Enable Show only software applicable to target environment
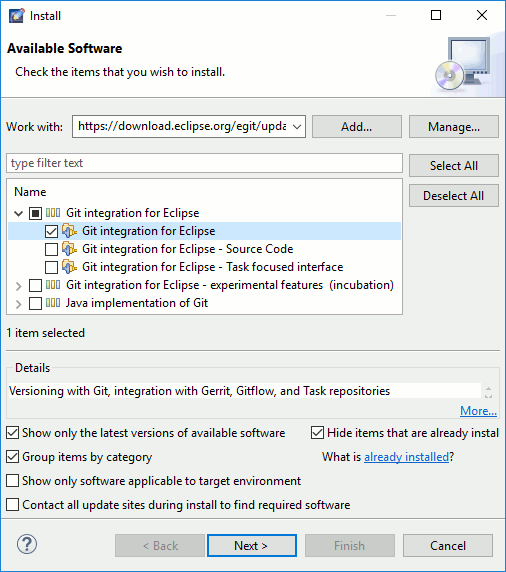 13,481
